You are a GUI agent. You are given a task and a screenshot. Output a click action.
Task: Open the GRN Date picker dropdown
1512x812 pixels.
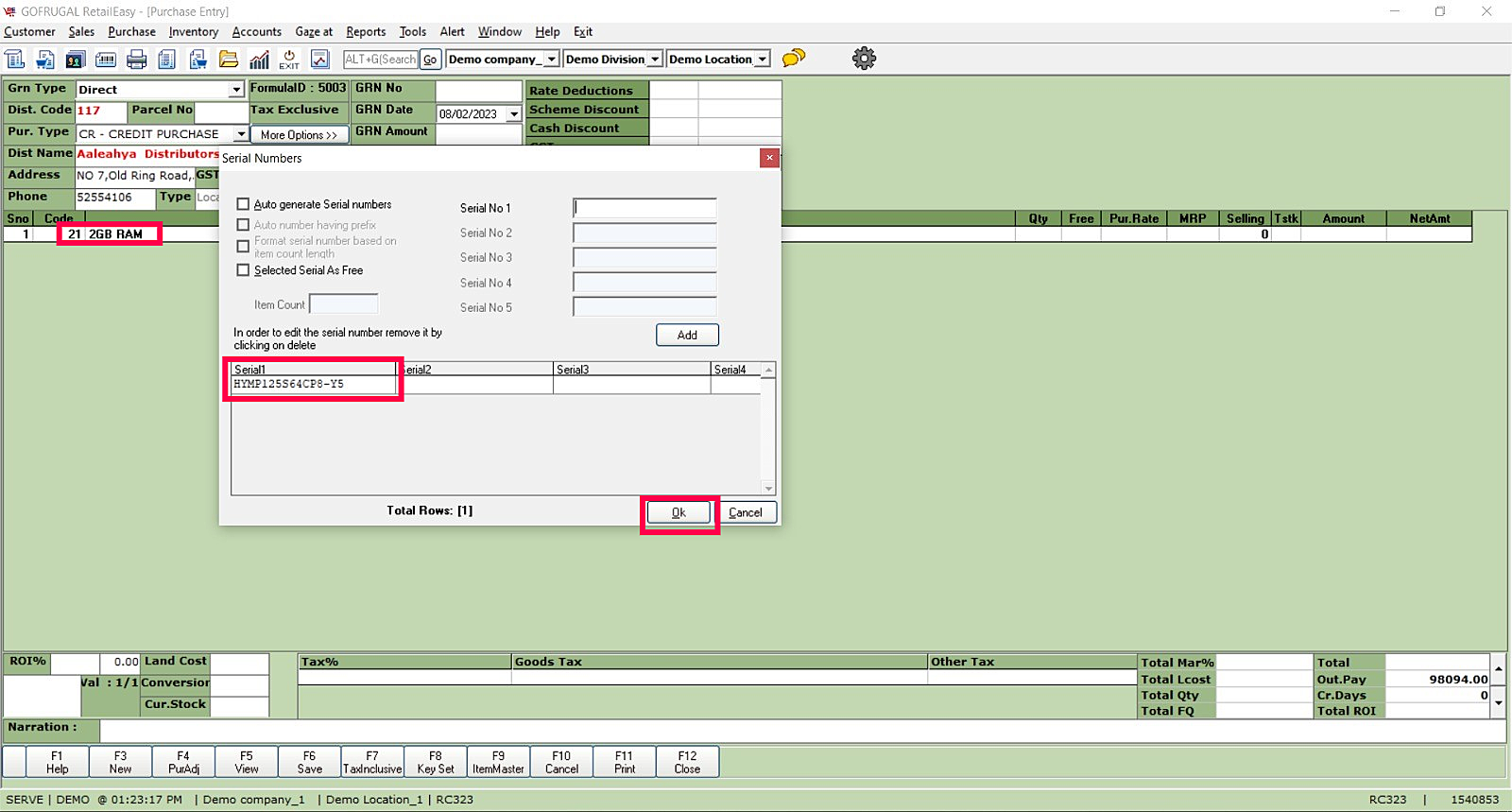click(514, 114)
